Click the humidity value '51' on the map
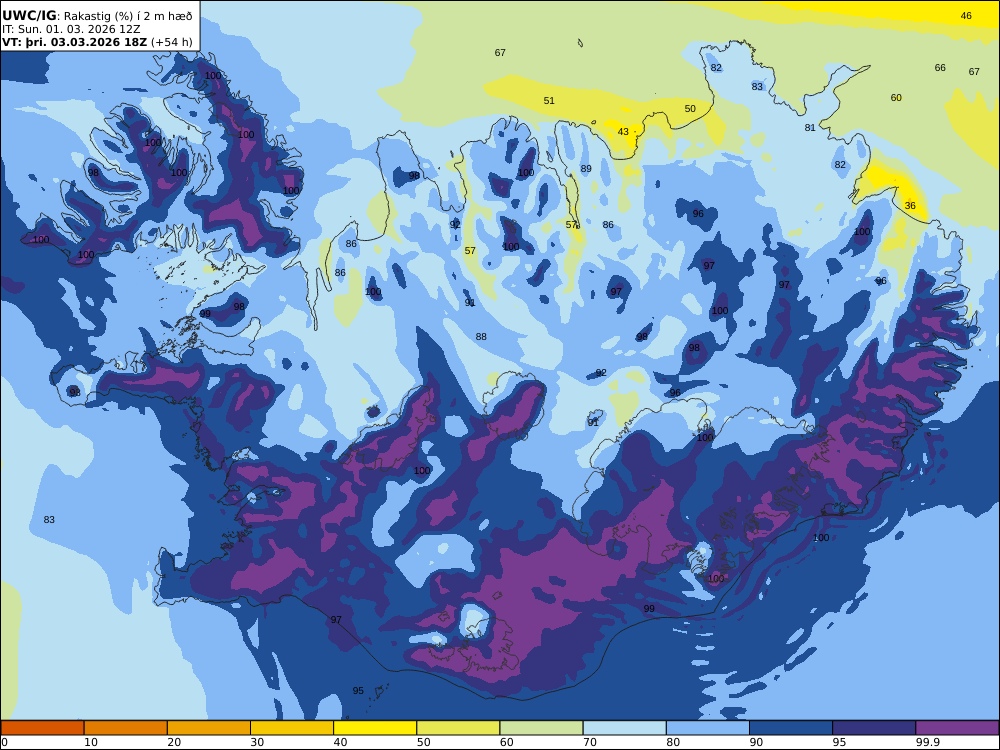The image size is (1000, 750). coord(549,100)
